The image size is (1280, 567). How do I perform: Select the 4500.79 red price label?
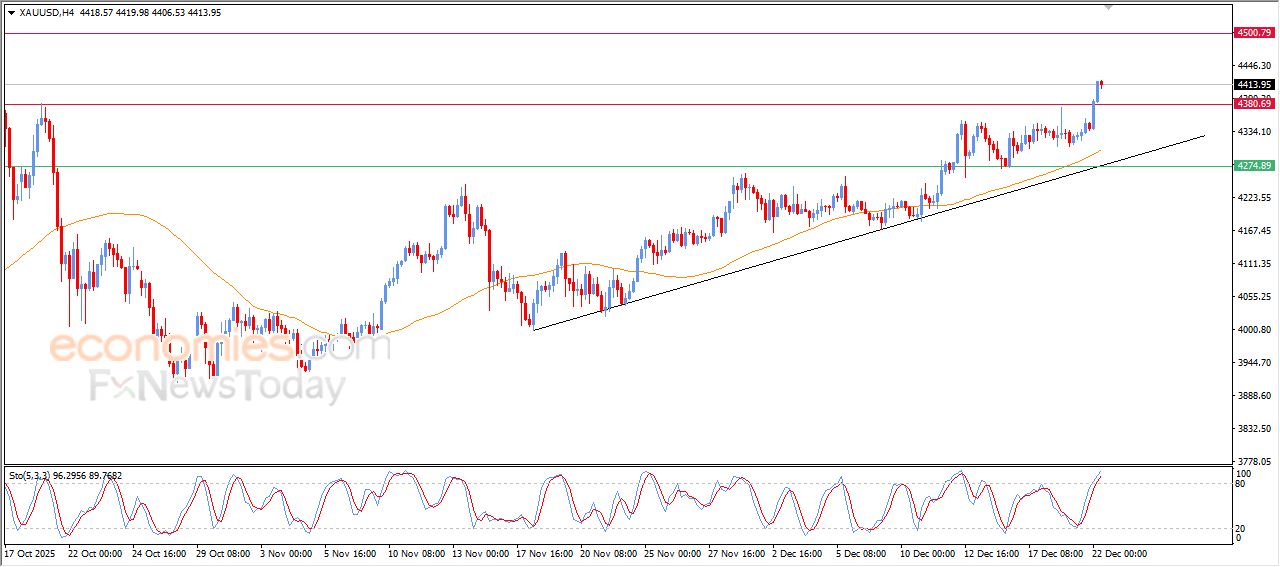(x=1253, y=33)
